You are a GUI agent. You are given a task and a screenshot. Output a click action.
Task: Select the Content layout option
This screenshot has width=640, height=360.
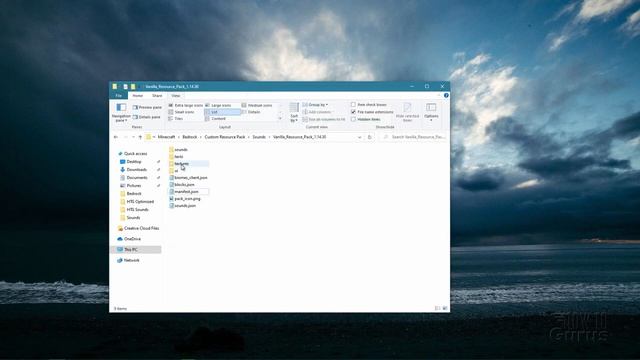pyautogui.click(x=216, y=118)
